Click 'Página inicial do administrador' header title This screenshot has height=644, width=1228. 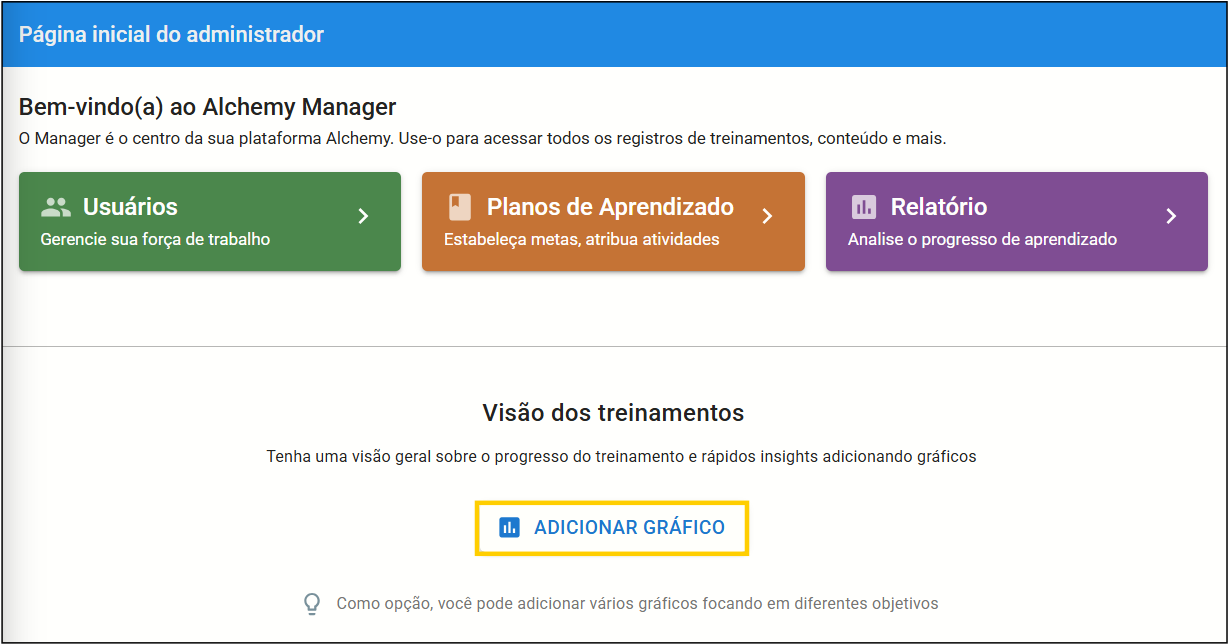pyautogui.click(x=171, y=34)
